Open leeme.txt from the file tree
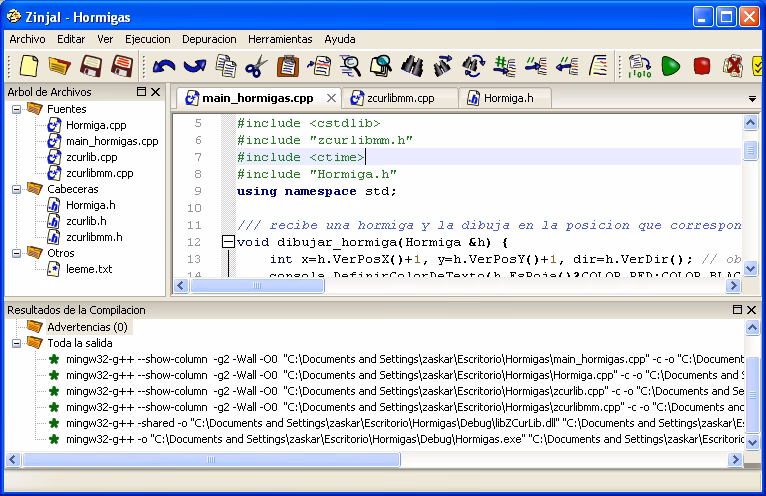The image size is (766, 496). click(x=89, y=269)
